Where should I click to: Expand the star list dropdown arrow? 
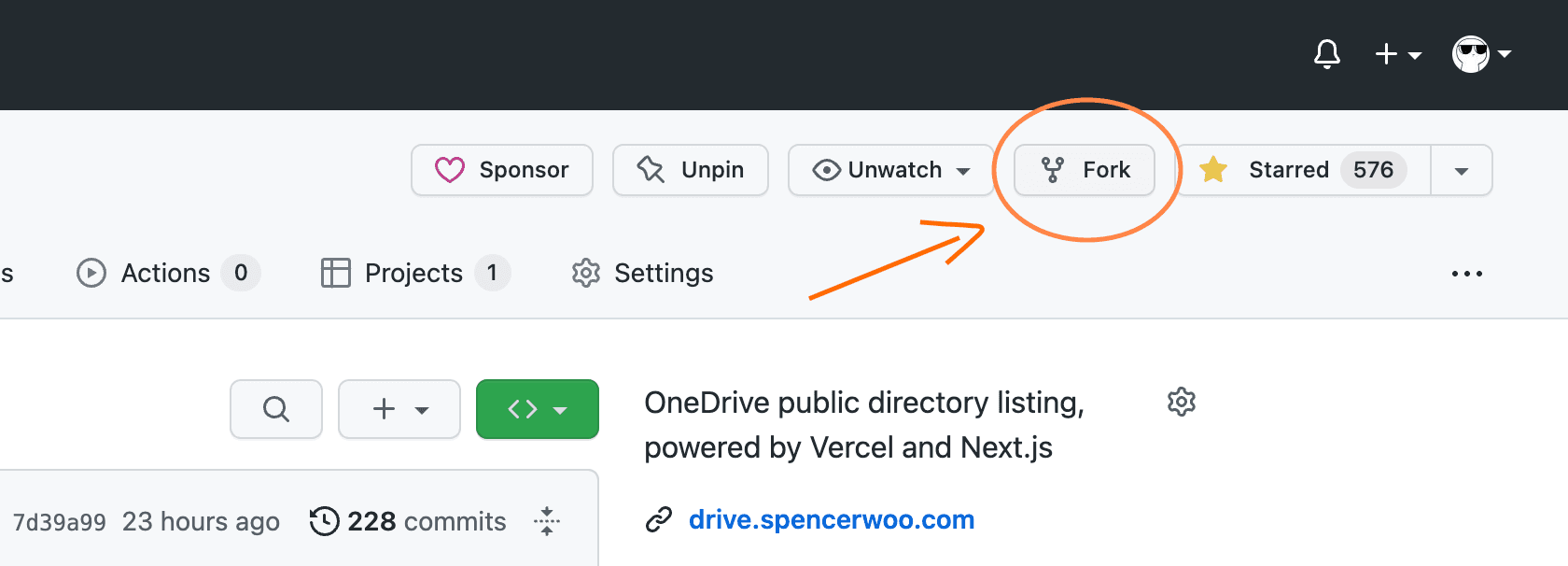tap(1461, 170)
